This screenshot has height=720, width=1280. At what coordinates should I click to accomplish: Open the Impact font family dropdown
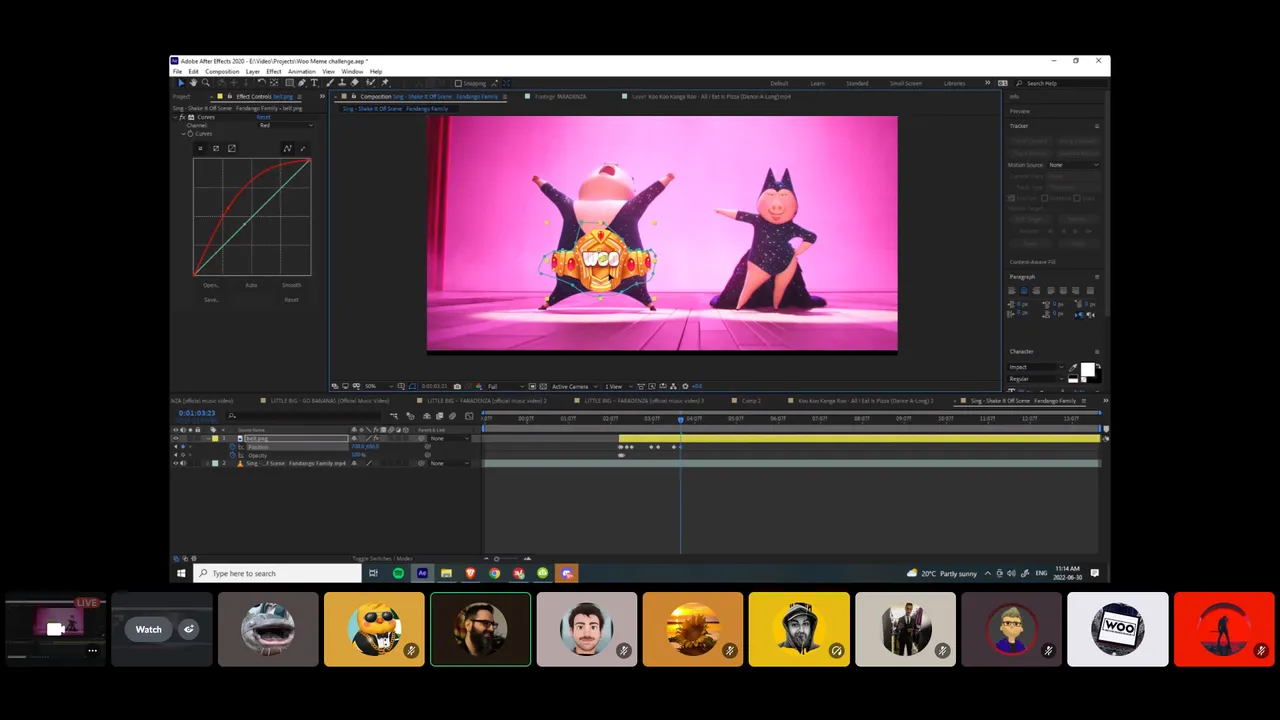coord(1036,367)
